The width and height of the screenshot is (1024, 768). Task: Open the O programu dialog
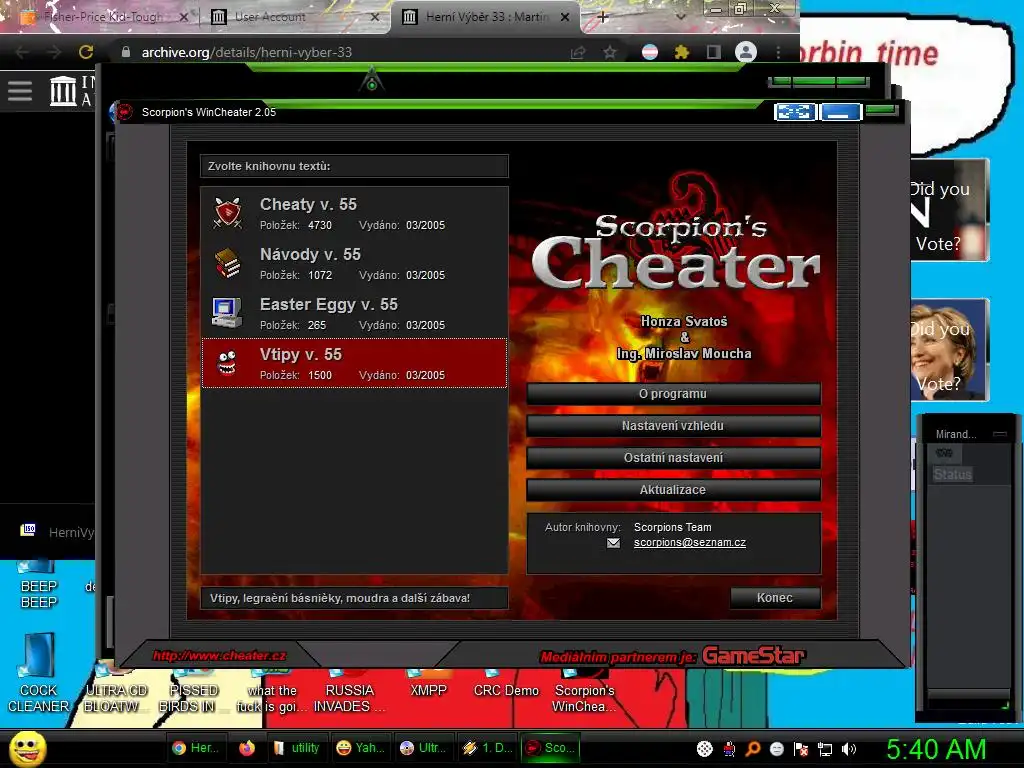[673, 394]
